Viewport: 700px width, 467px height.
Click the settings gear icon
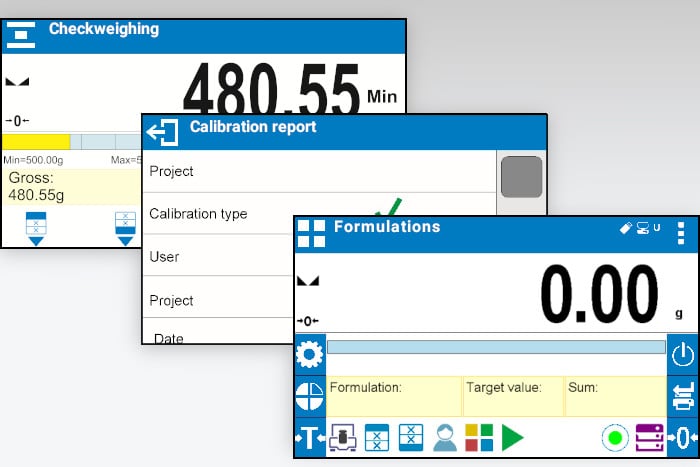309,354
